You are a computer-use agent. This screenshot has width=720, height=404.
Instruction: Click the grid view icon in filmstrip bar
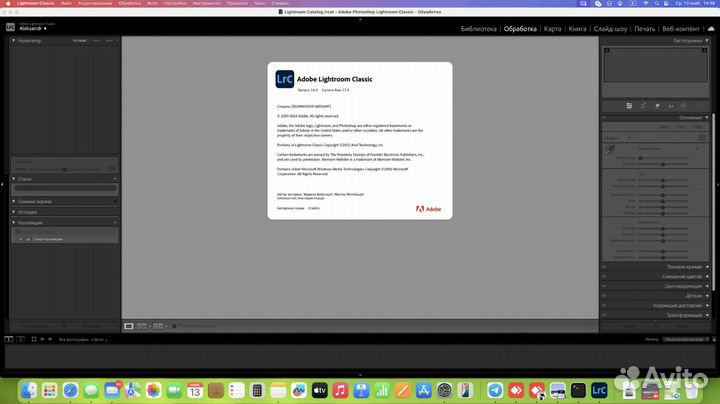pos(34,339)
